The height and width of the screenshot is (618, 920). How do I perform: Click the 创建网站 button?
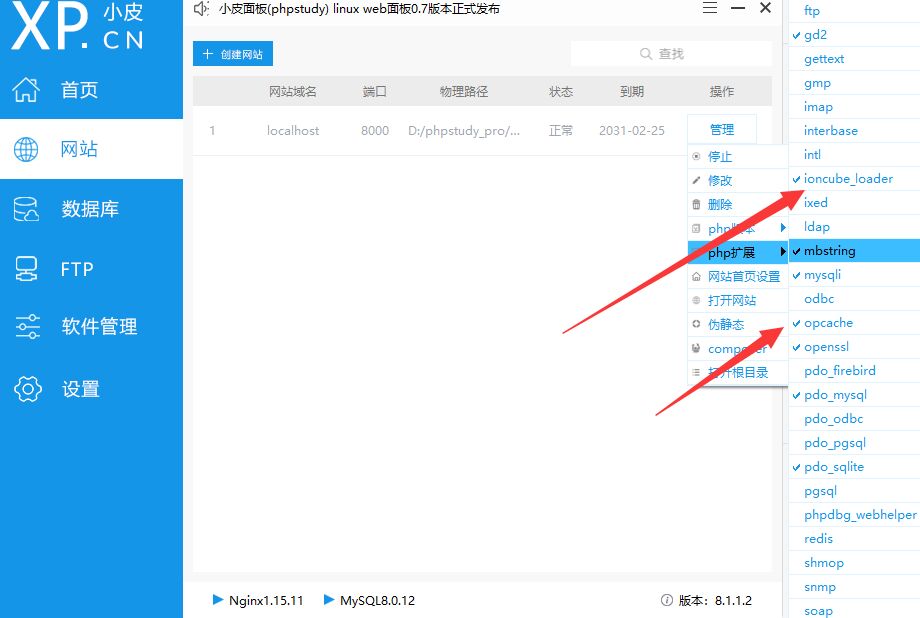coord(233,54)
